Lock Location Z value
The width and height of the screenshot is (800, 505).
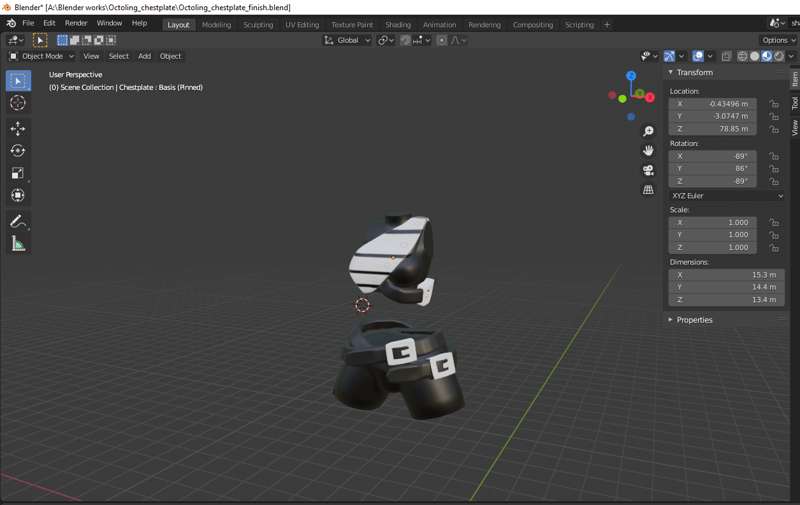774,129
